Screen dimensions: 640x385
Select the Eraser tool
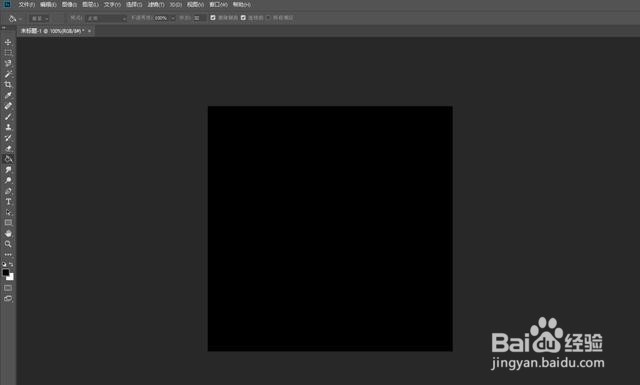[8, 148]
